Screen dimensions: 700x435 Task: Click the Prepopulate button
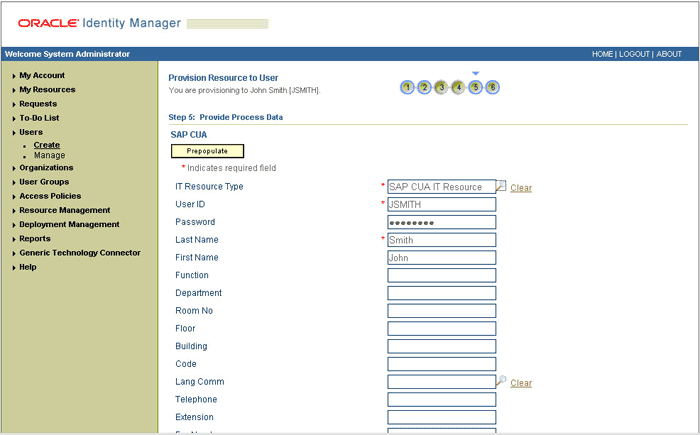pyautogui.click(x=208, y=151)
